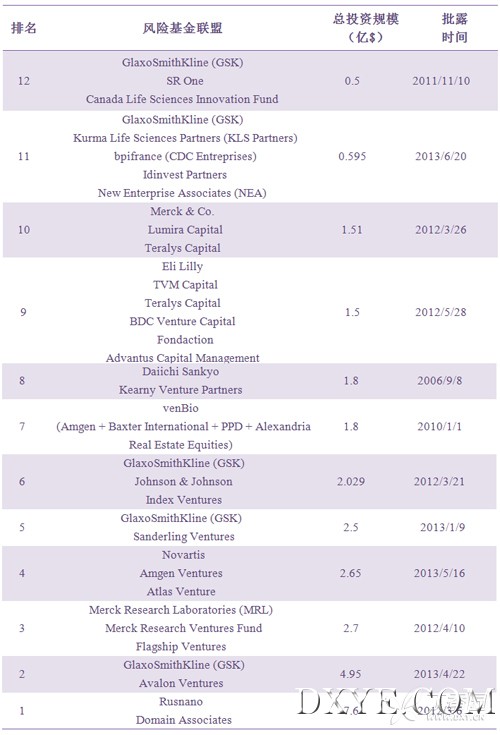
Task: Select Kurma Life Sciences Partners entry
Action: tap(185, 138)
